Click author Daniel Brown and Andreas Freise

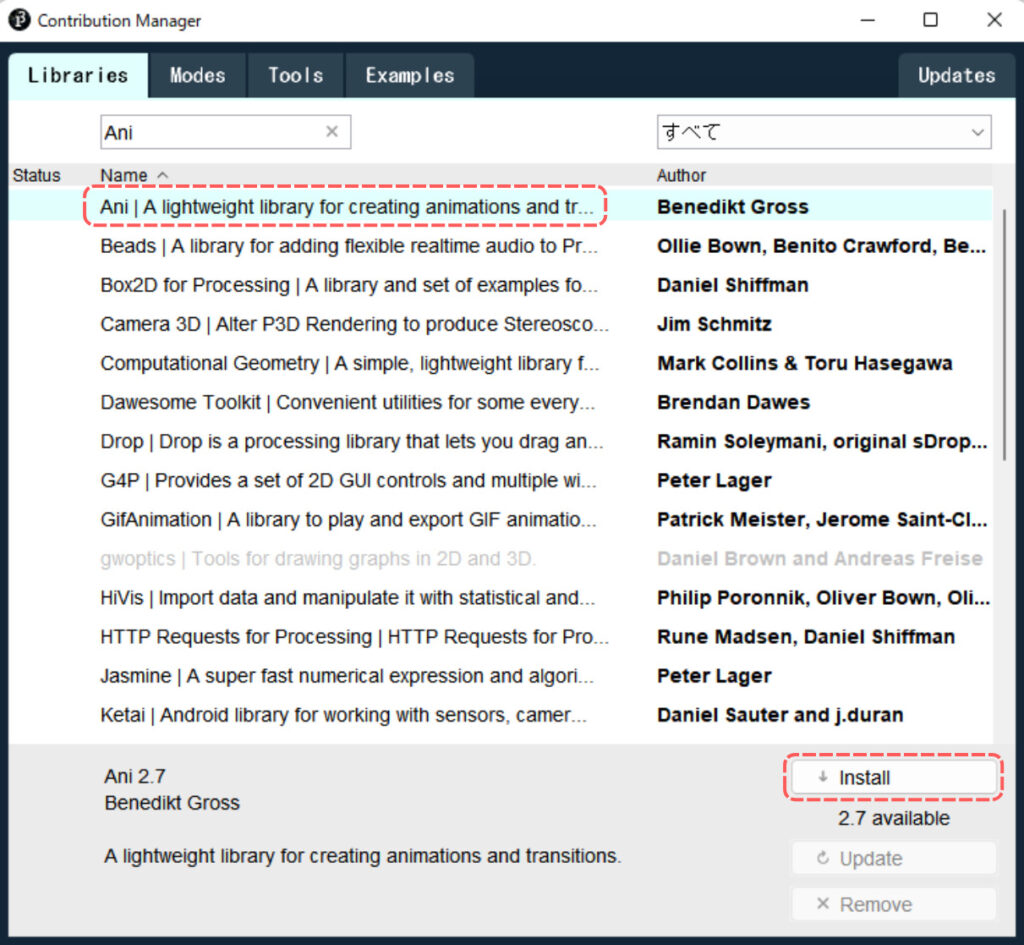[820, 559]
